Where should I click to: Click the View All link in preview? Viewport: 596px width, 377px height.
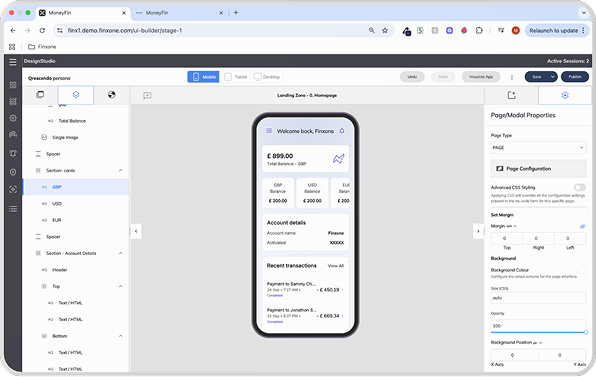[x=335, y=266]
